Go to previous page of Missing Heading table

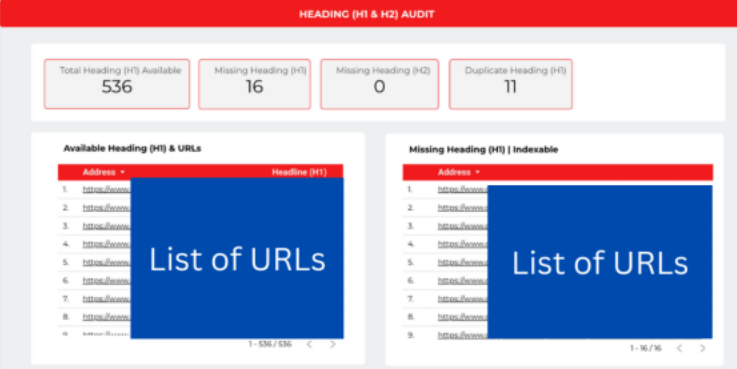[x=679, y=348]
